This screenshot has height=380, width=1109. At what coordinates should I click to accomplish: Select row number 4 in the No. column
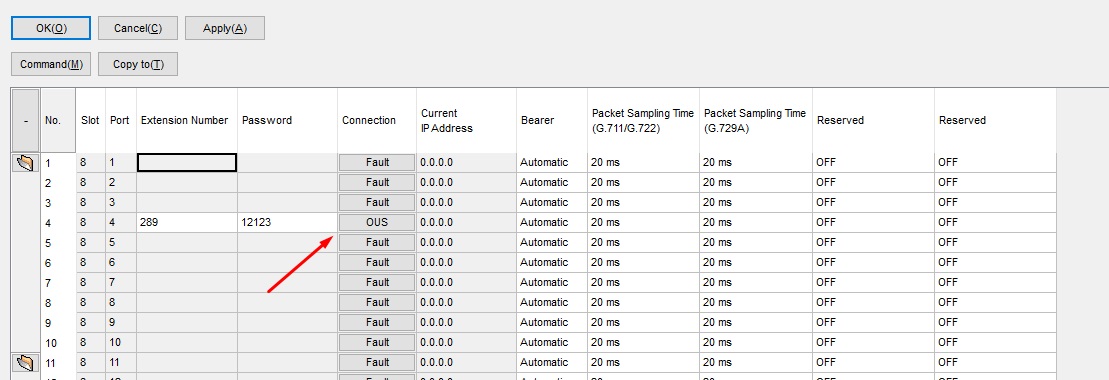tap(58, 222)
